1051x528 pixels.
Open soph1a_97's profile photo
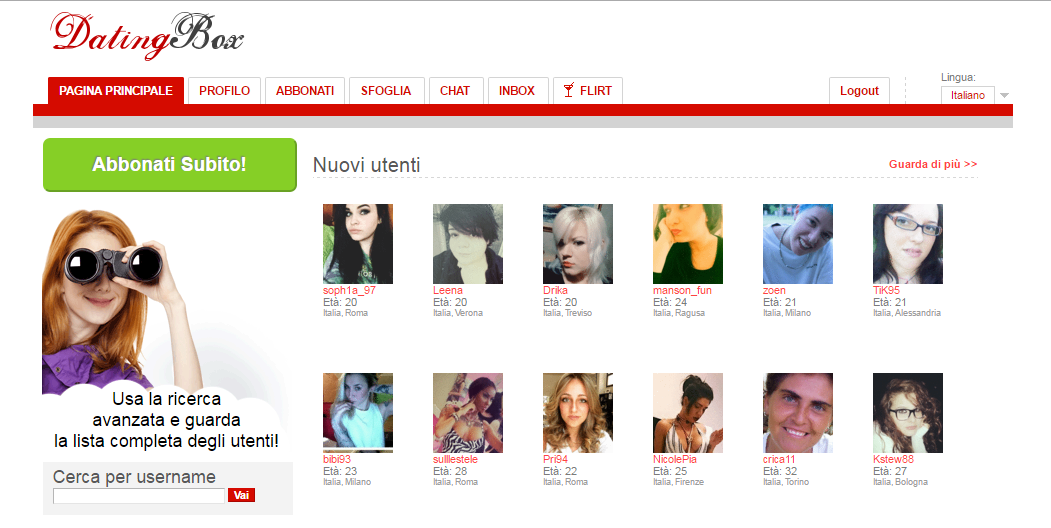coord(357,244)
